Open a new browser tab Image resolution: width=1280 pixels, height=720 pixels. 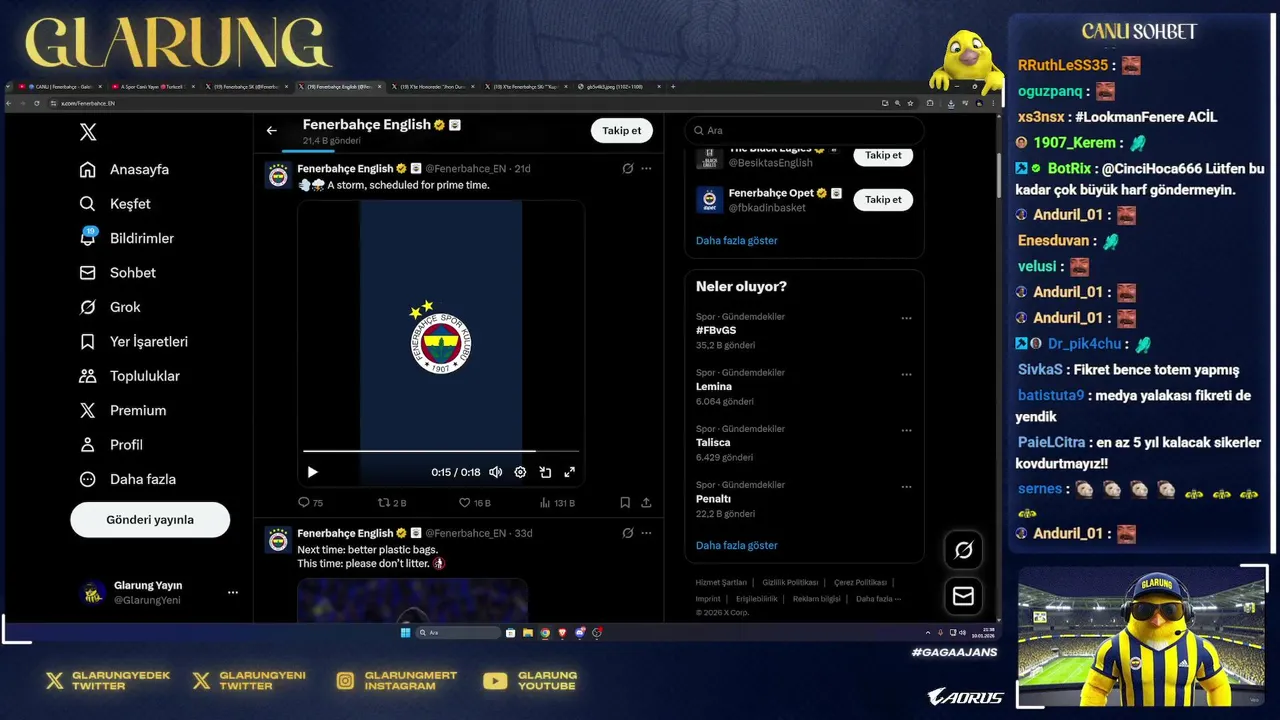click(673, 87)
